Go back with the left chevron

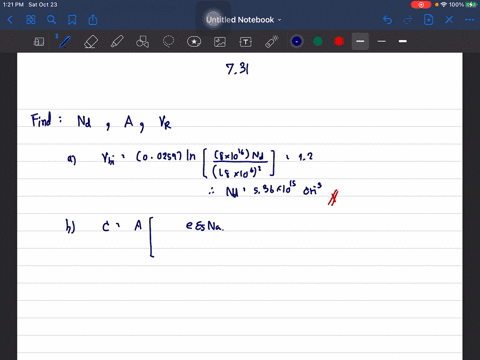pos(10,20)
